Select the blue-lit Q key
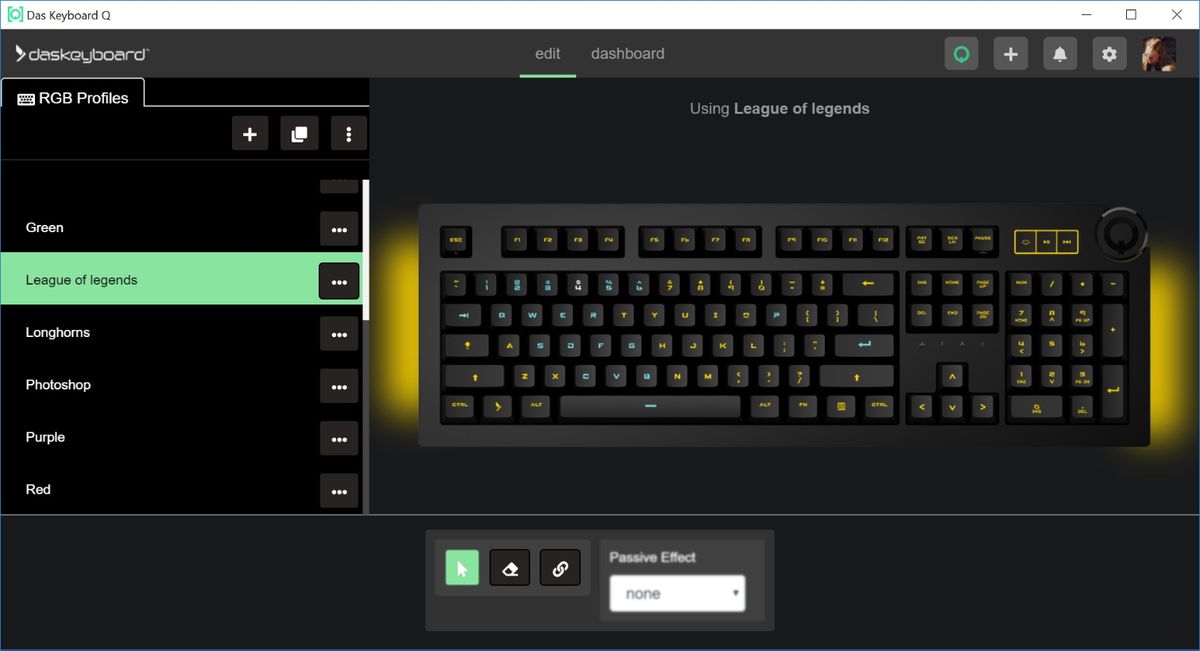Screen dimensions: 1200x651 click(502, 315)
